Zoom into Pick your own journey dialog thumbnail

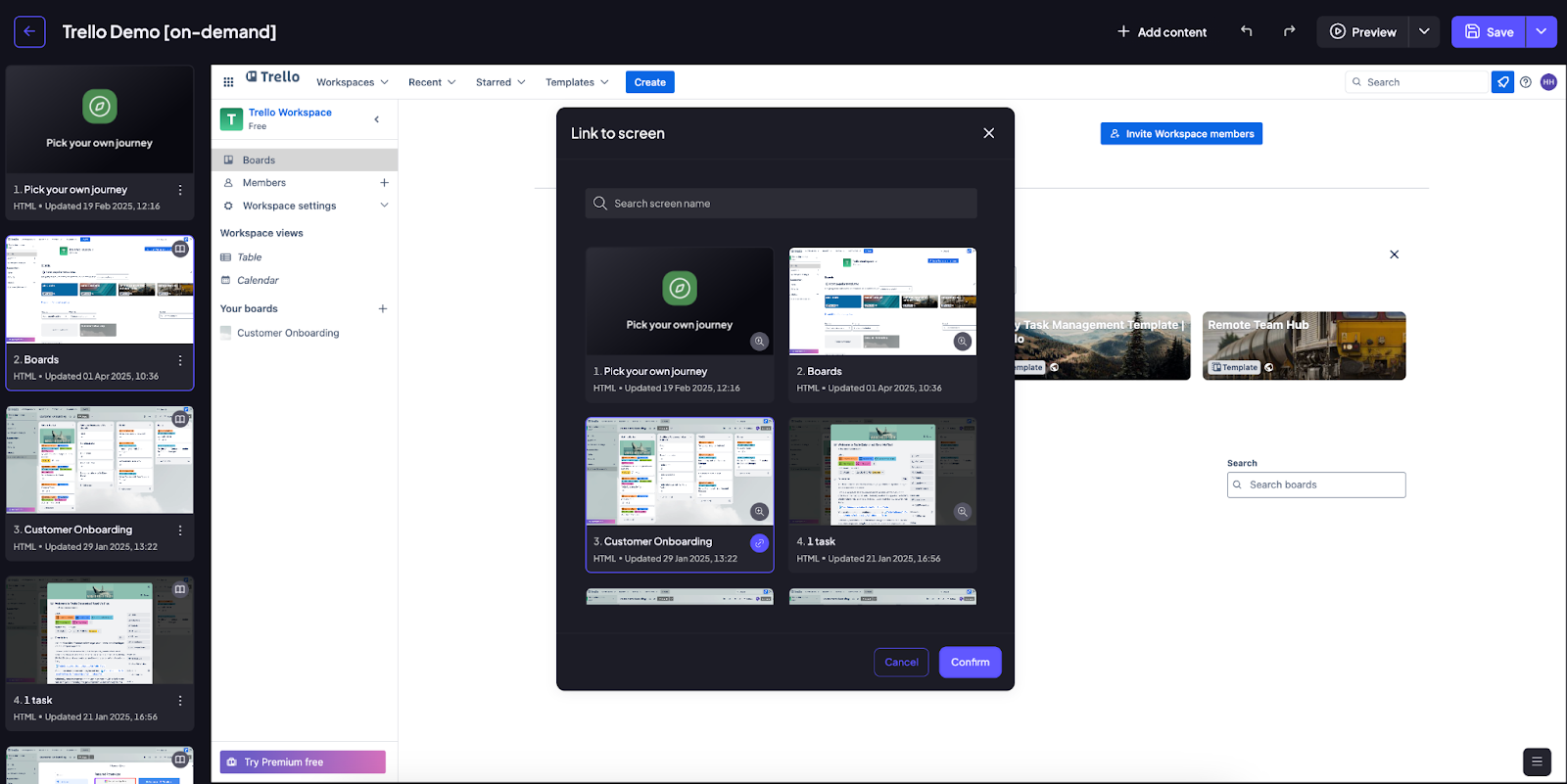[759, 342]
